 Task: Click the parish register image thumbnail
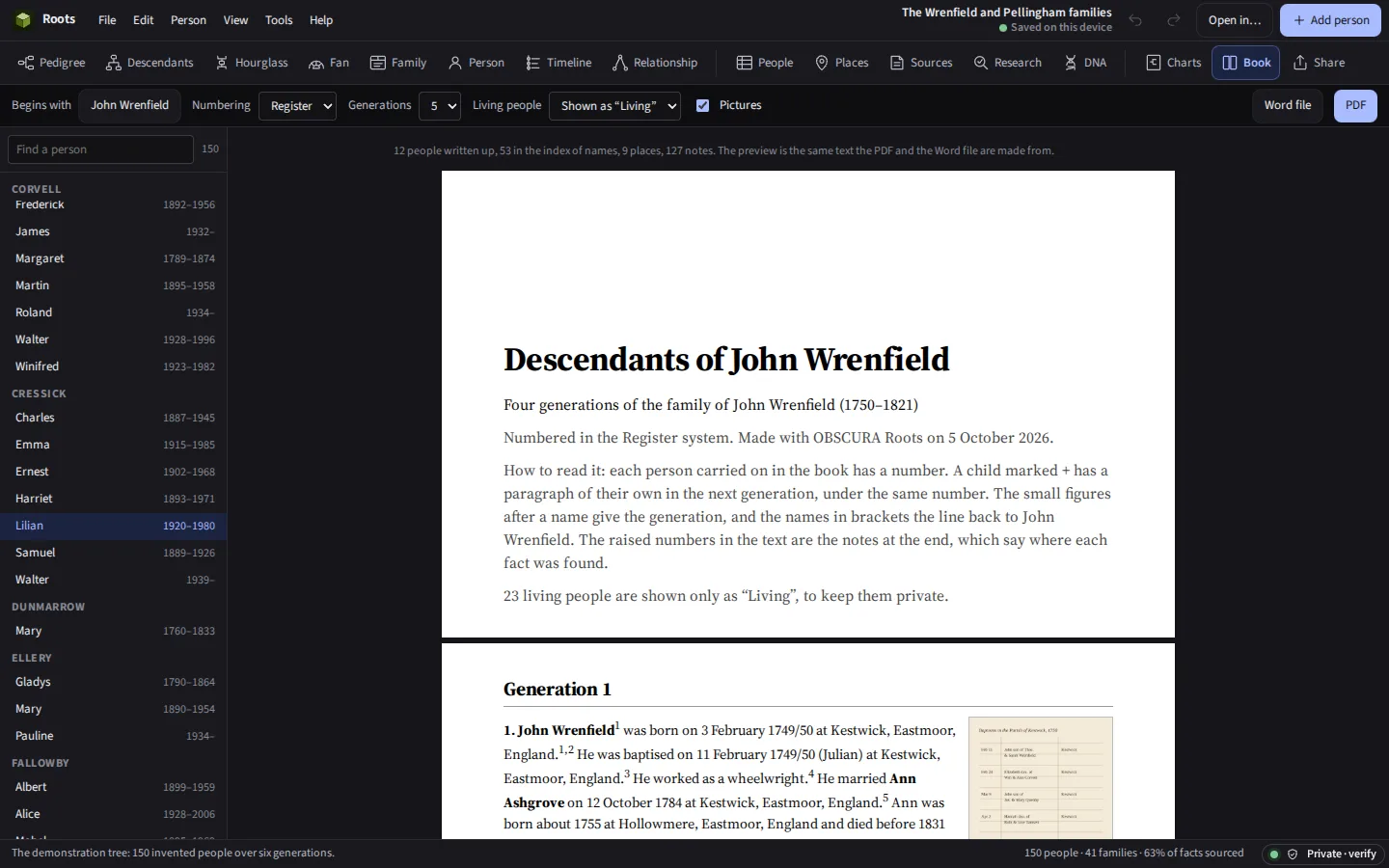[x=1041, y=777]
